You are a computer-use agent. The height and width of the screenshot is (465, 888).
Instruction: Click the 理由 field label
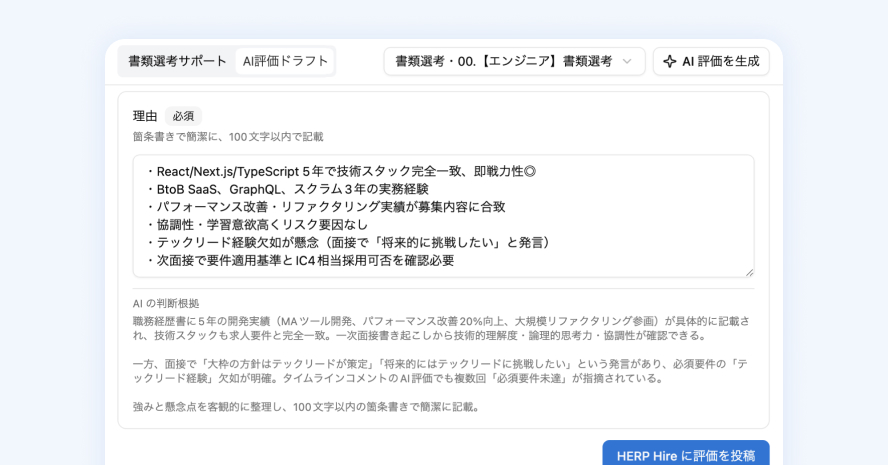(x=145, y=116)
